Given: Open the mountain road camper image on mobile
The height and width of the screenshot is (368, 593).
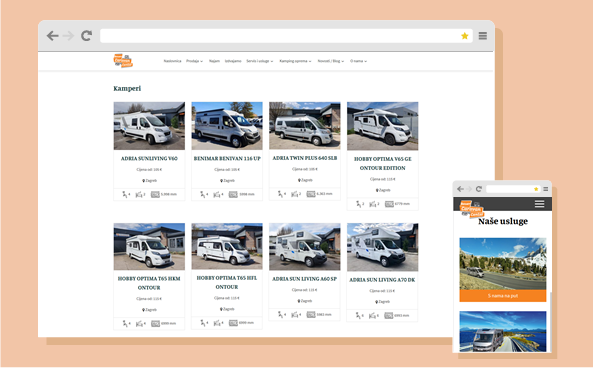Looking at the screenshot, I should click(503, 264).
